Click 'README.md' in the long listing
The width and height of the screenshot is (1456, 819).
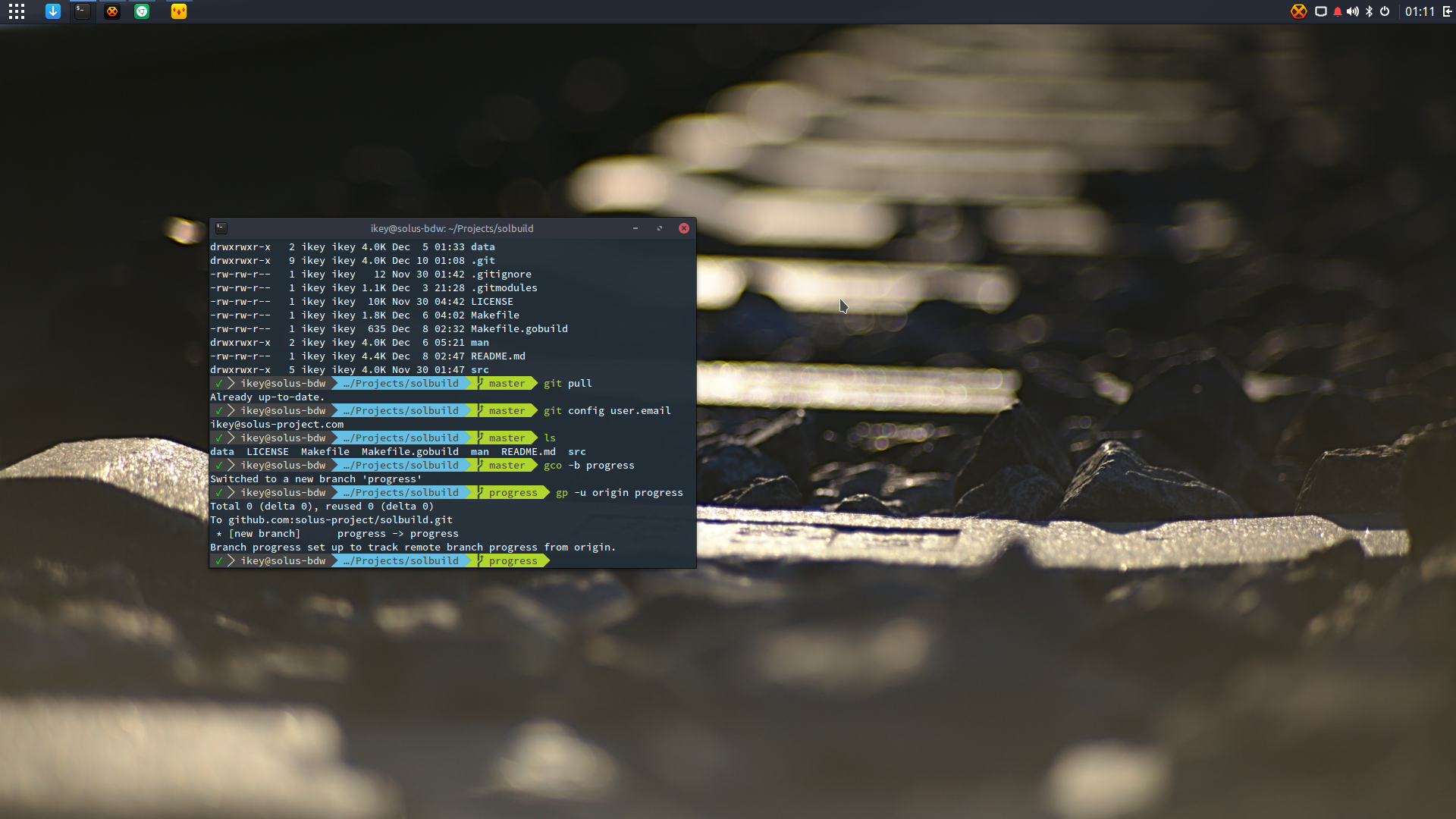(x=498, y=356)
